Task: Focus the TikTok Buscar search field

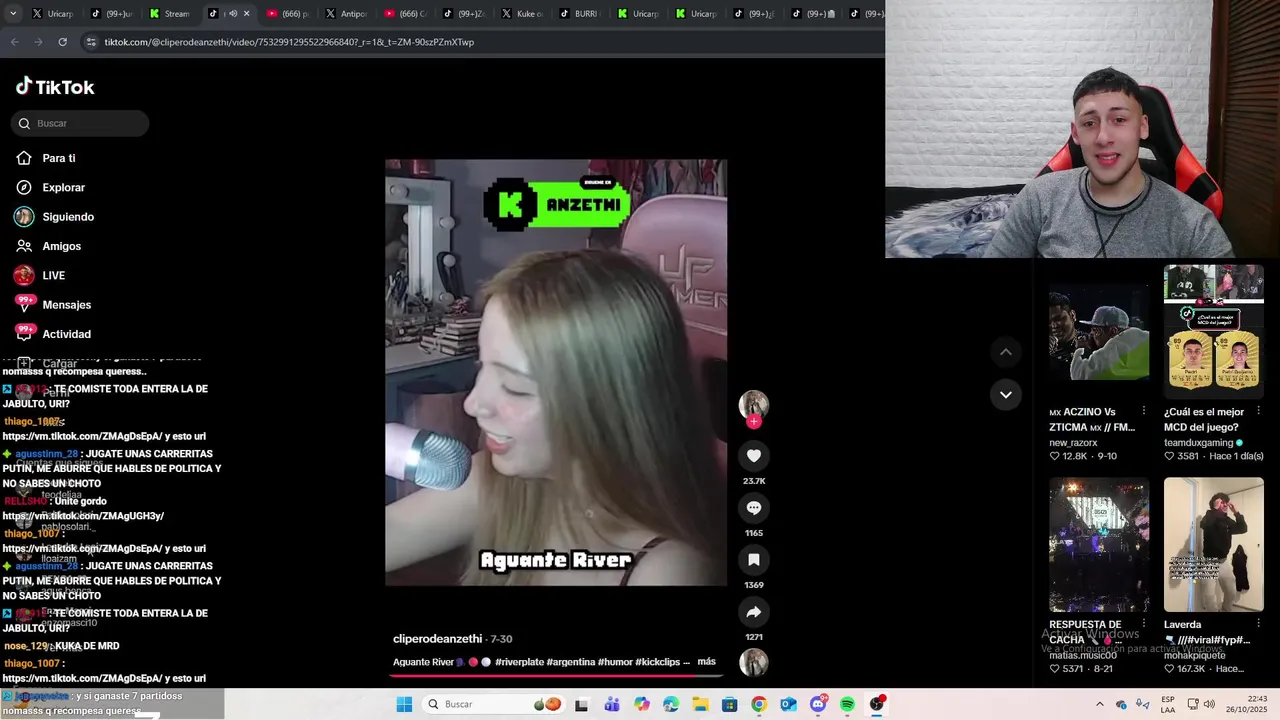Action: click(80, 123)
